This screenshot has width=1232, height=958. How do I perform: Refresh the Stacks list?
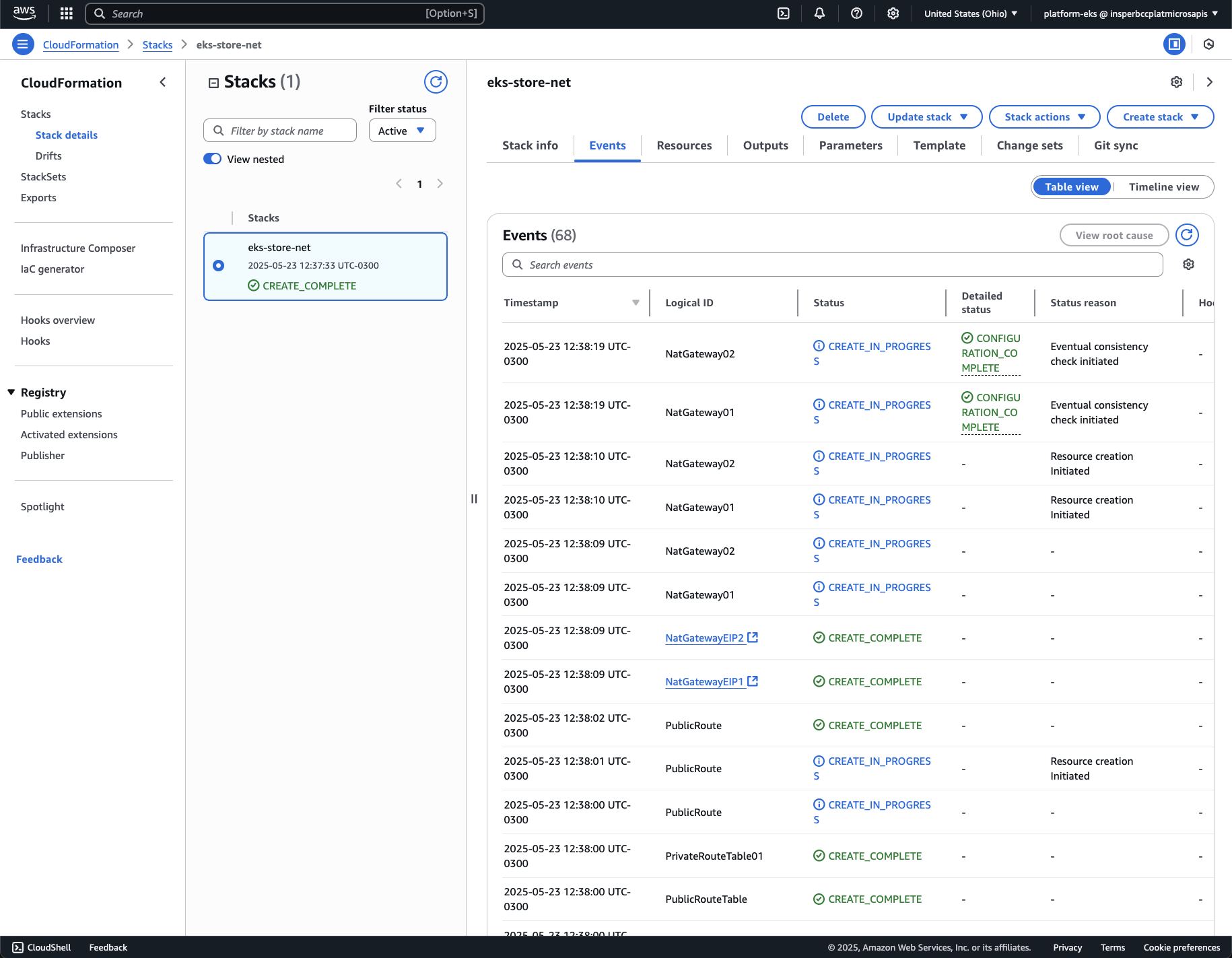(x=436, y=82)
